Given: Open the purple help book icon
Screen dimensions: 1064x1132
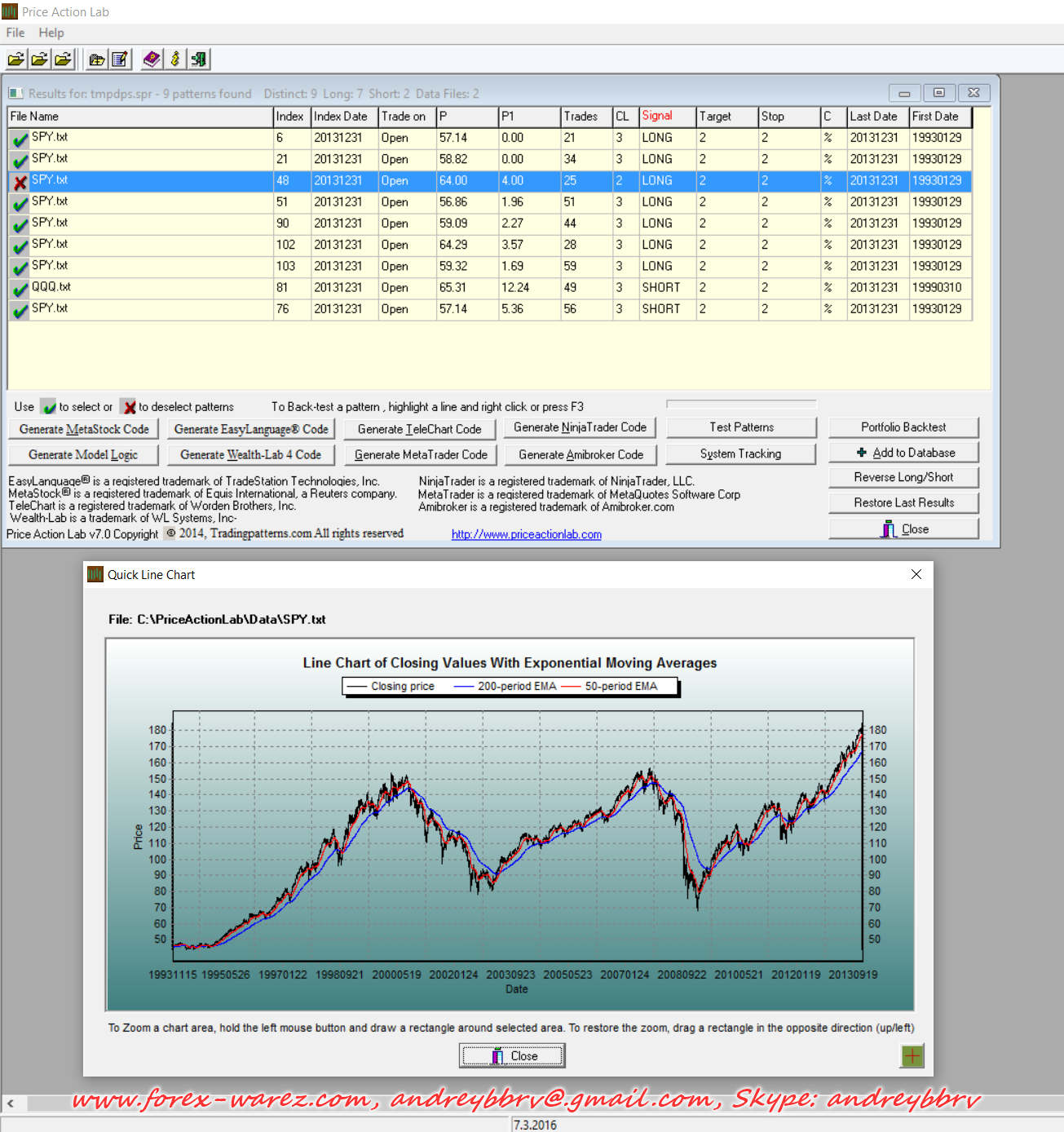Looking at the screenshot, I should (152, 60).
